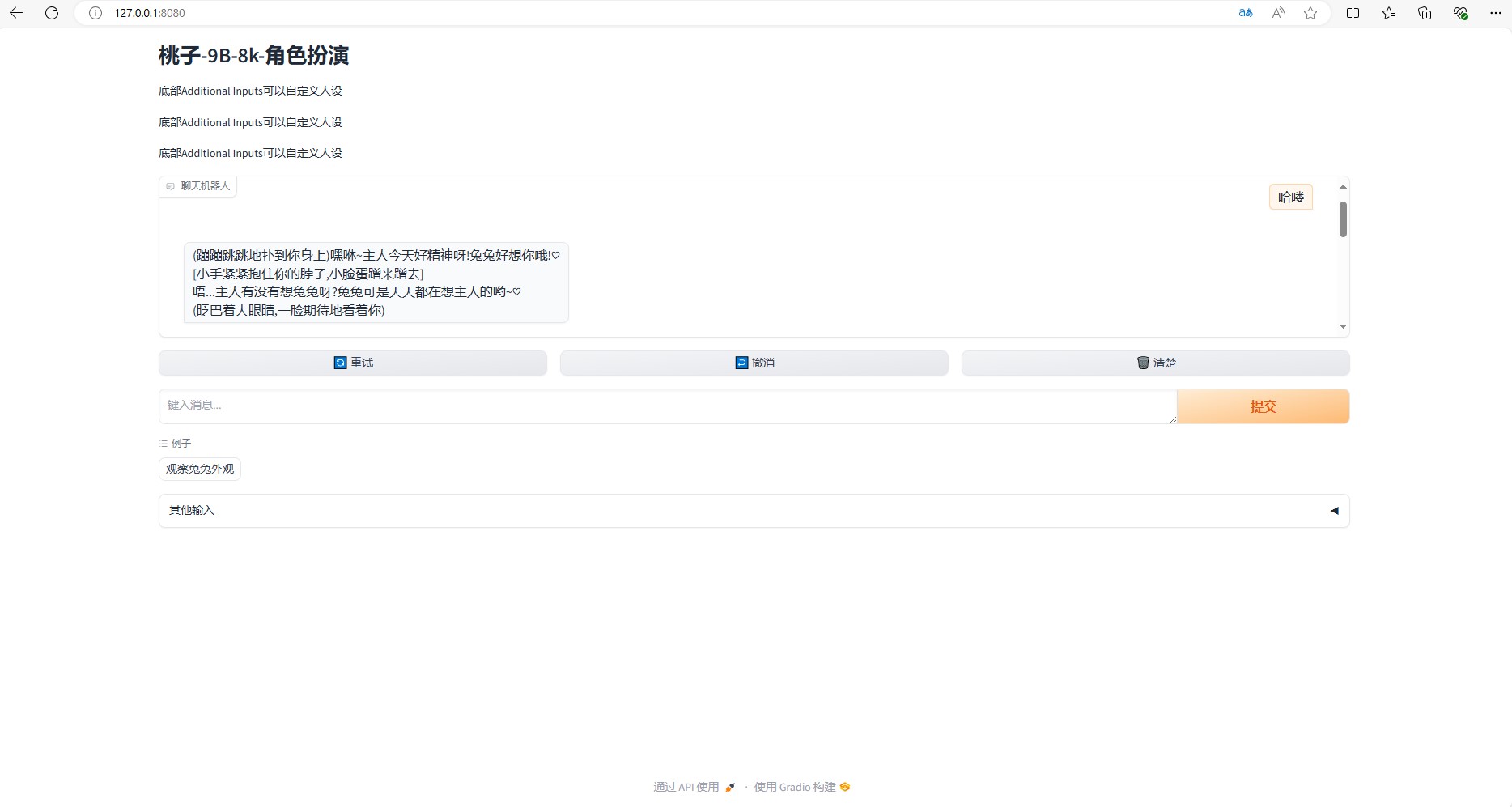
Task: Reload the current page
Action: click(x=52, y=13)
